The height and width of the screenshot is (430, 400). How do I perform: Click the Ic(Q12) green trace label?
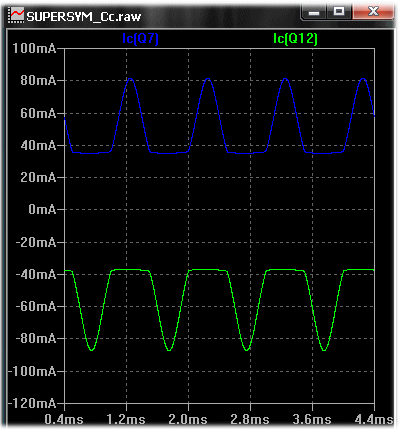coord(295,39)
